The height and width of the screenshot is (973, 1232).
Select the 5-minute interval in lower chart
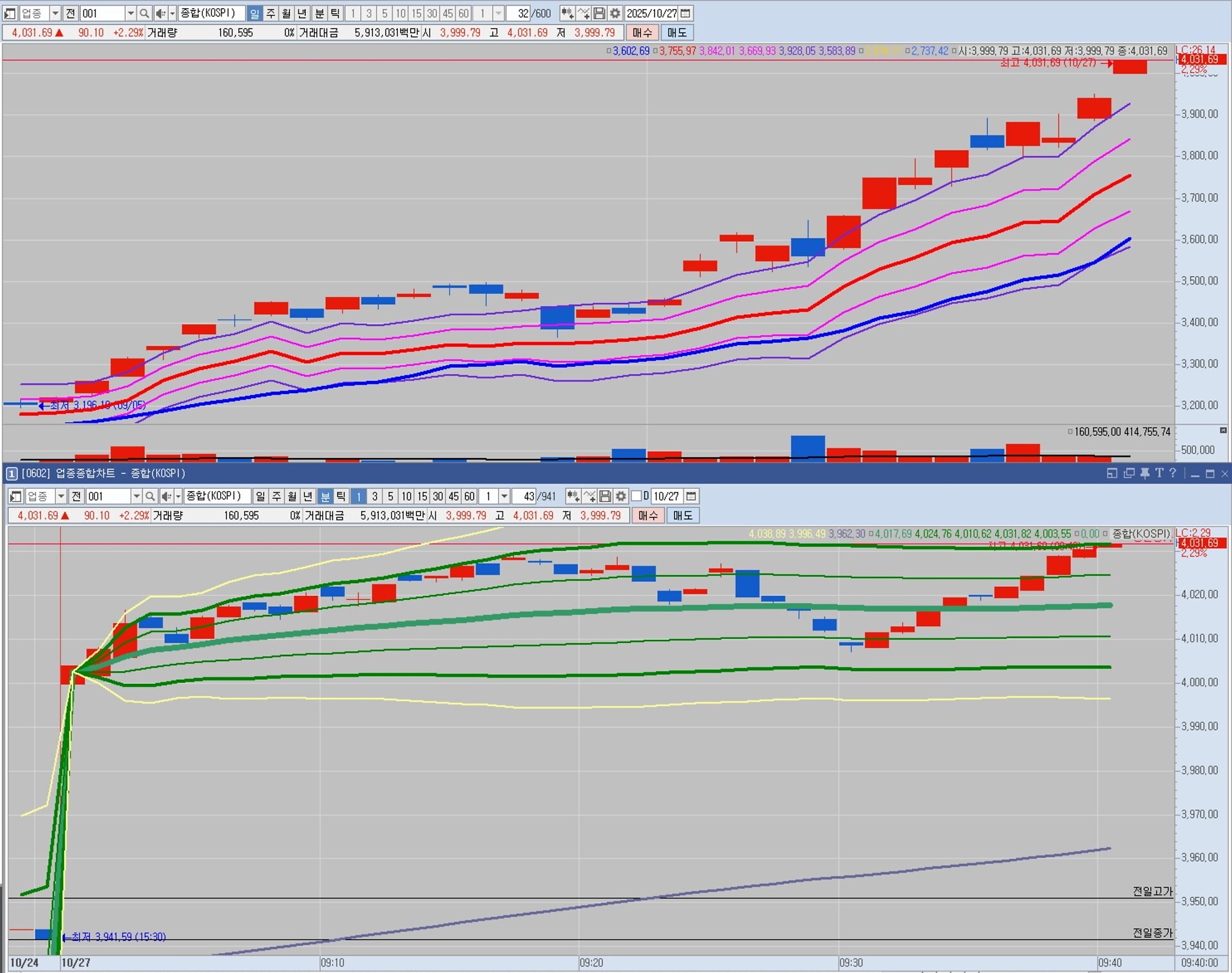pos(390,496)
